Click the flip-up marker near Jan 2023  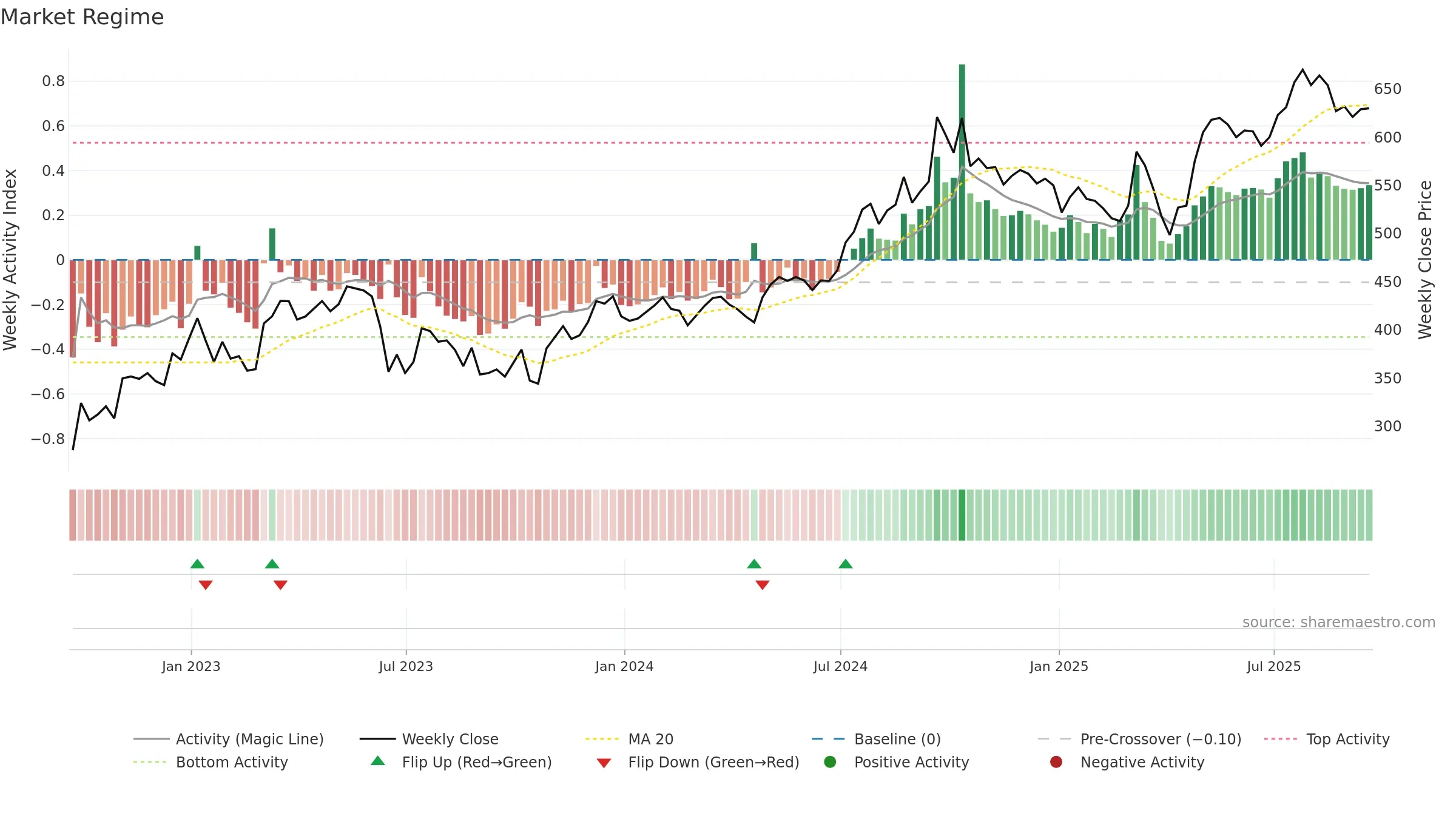click(197, 564)
